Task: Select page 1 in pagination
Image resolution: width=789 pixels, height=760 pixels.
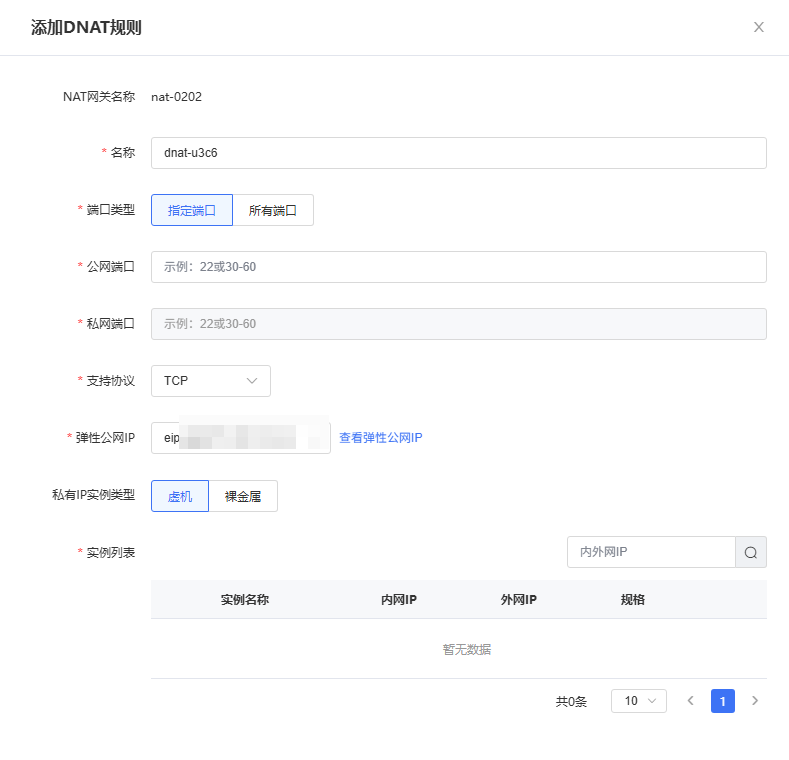Action: tap(723, 701)
